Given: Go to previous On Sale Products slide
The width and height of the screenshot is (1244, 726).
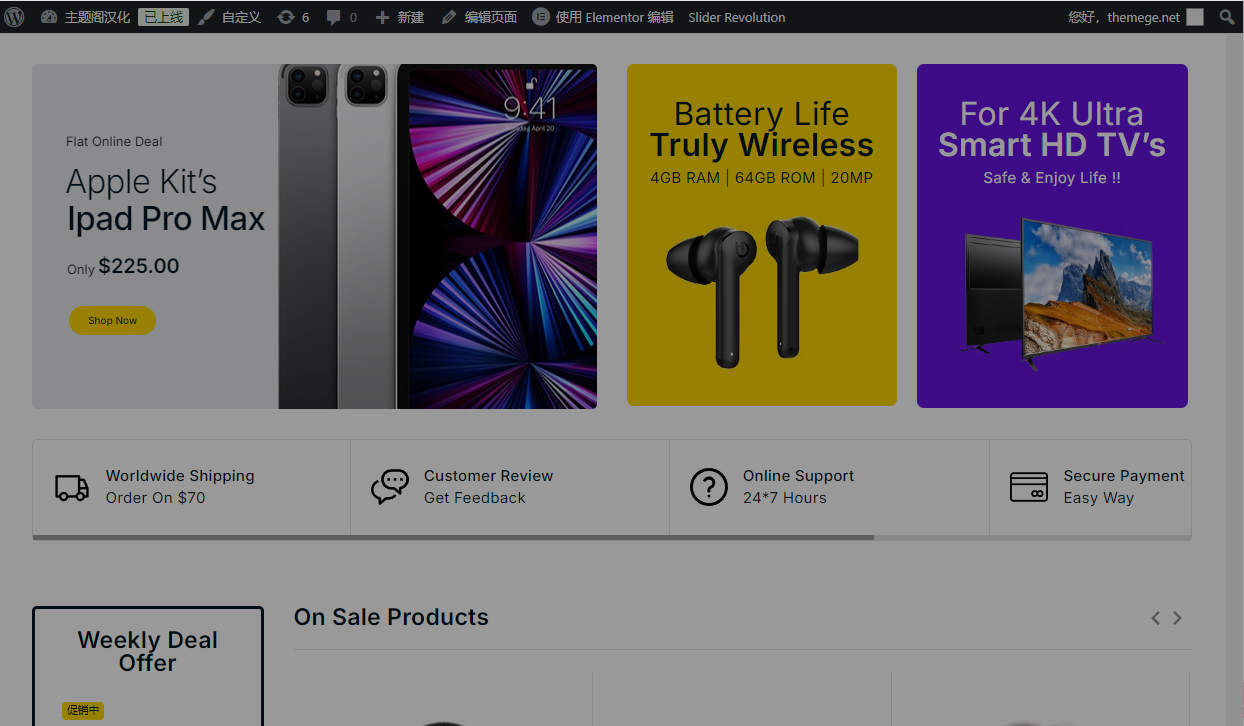Looking at the screenshot, I should (x=1155, y=618).
